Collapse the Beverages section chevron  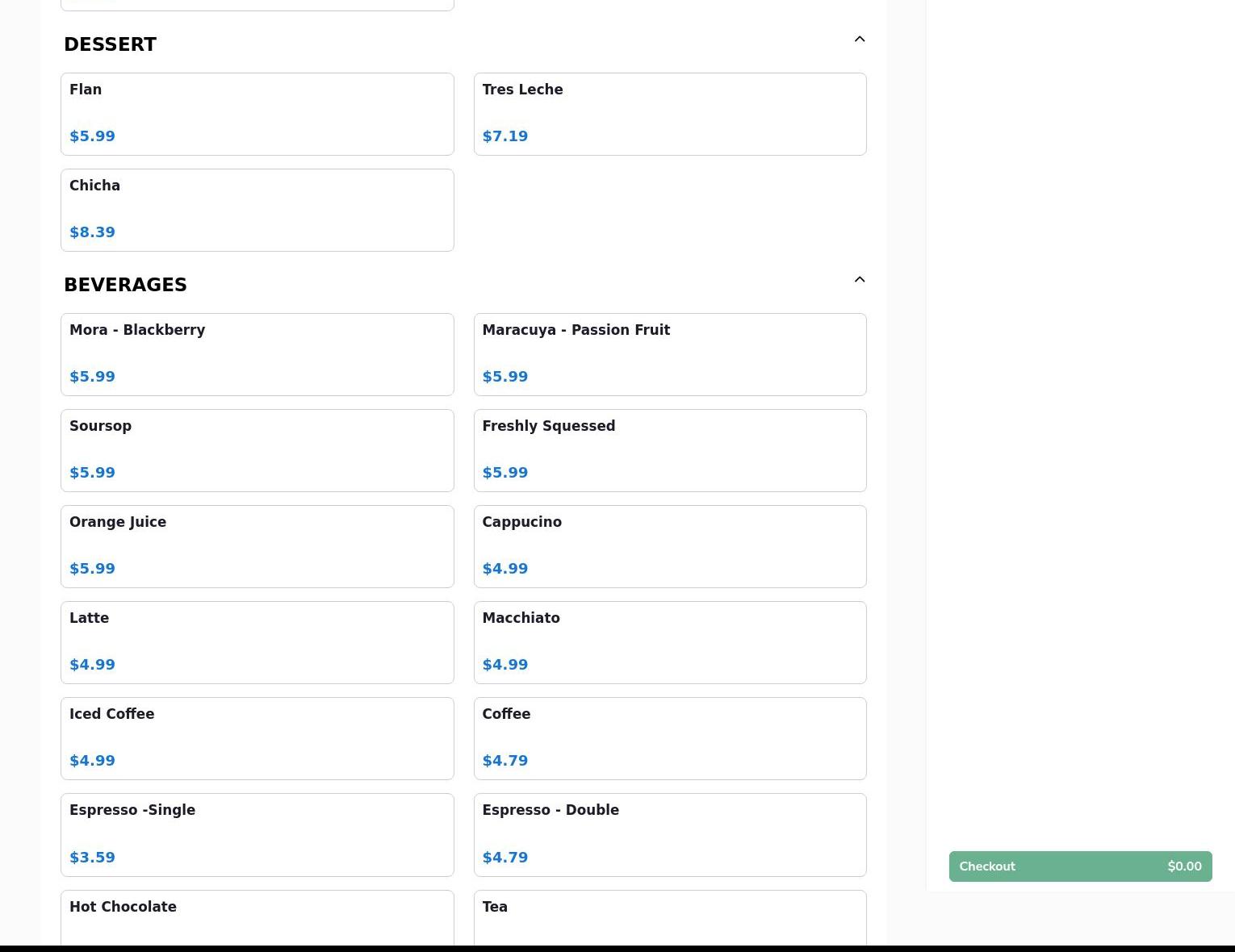pos(859,280)
